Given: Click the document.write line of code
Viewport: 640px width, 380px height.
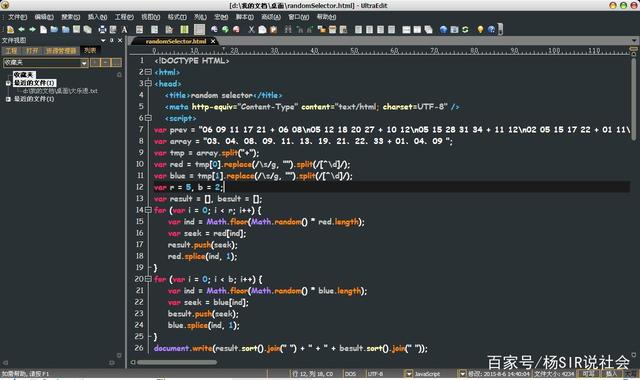Looking at the screenshot, I should click(291, 348).
